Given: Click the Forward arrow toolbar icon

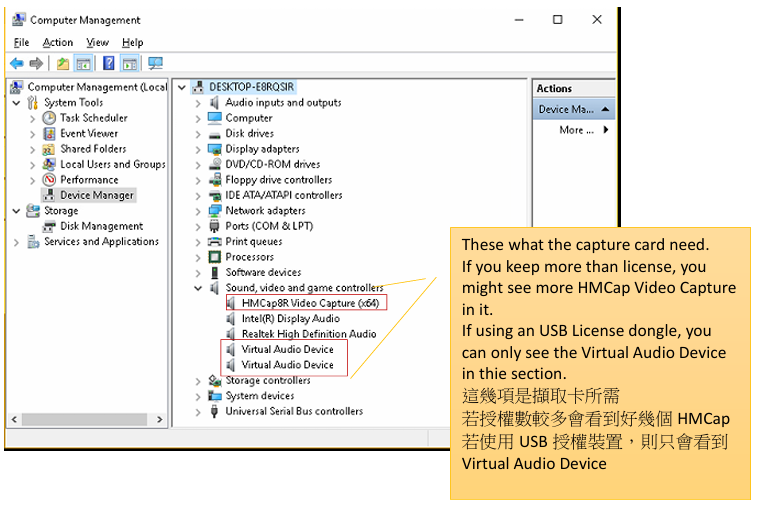Looking at the screenshot, I should coord(36,63).
